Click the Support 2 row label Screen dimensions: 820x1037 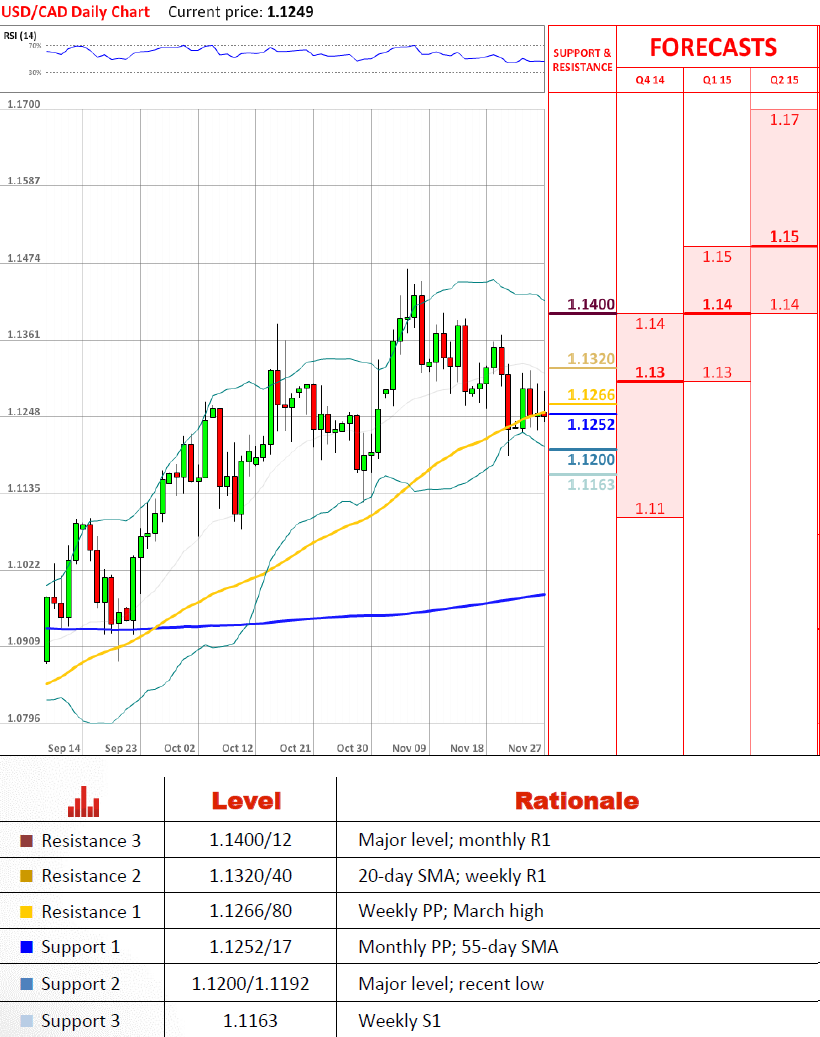click(81, 984)
